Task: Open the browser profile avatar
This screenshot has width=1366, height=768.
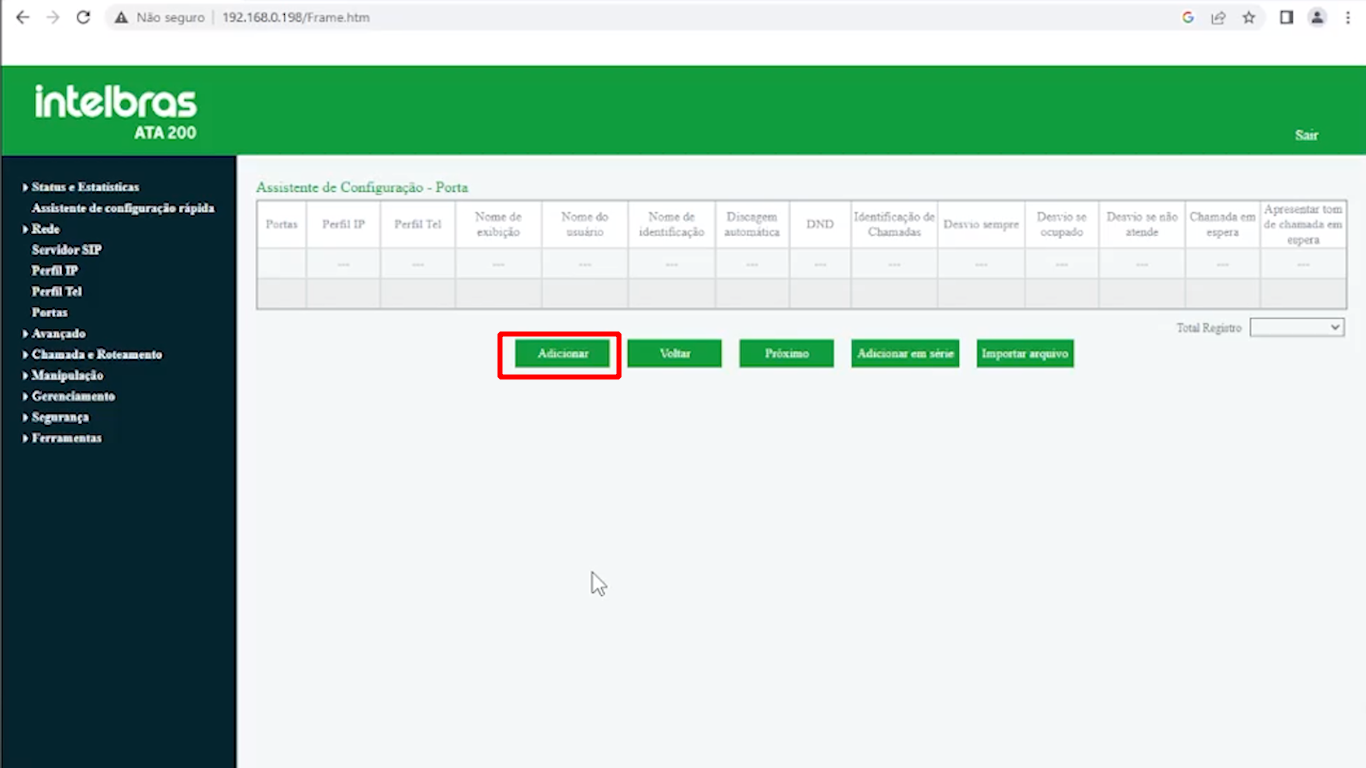Action: 1318,17
